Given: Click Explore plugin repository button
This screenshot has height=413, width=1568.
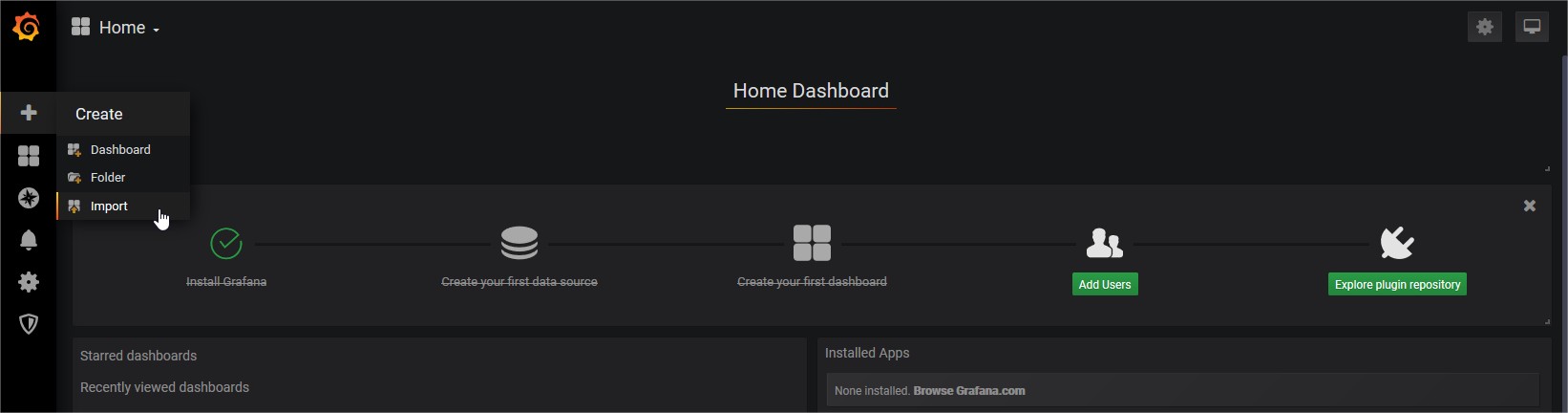Looking at the screenshot, I should coord(1397,284).
